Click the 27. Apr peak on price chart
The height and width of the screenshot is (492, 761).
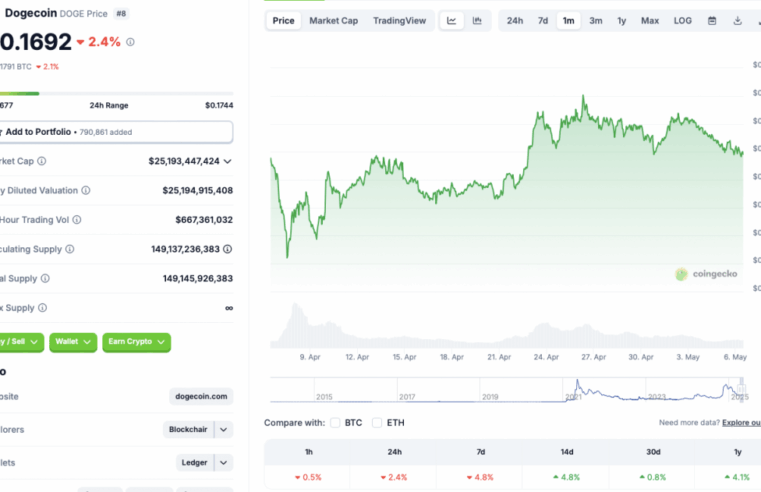coord(583,97)
